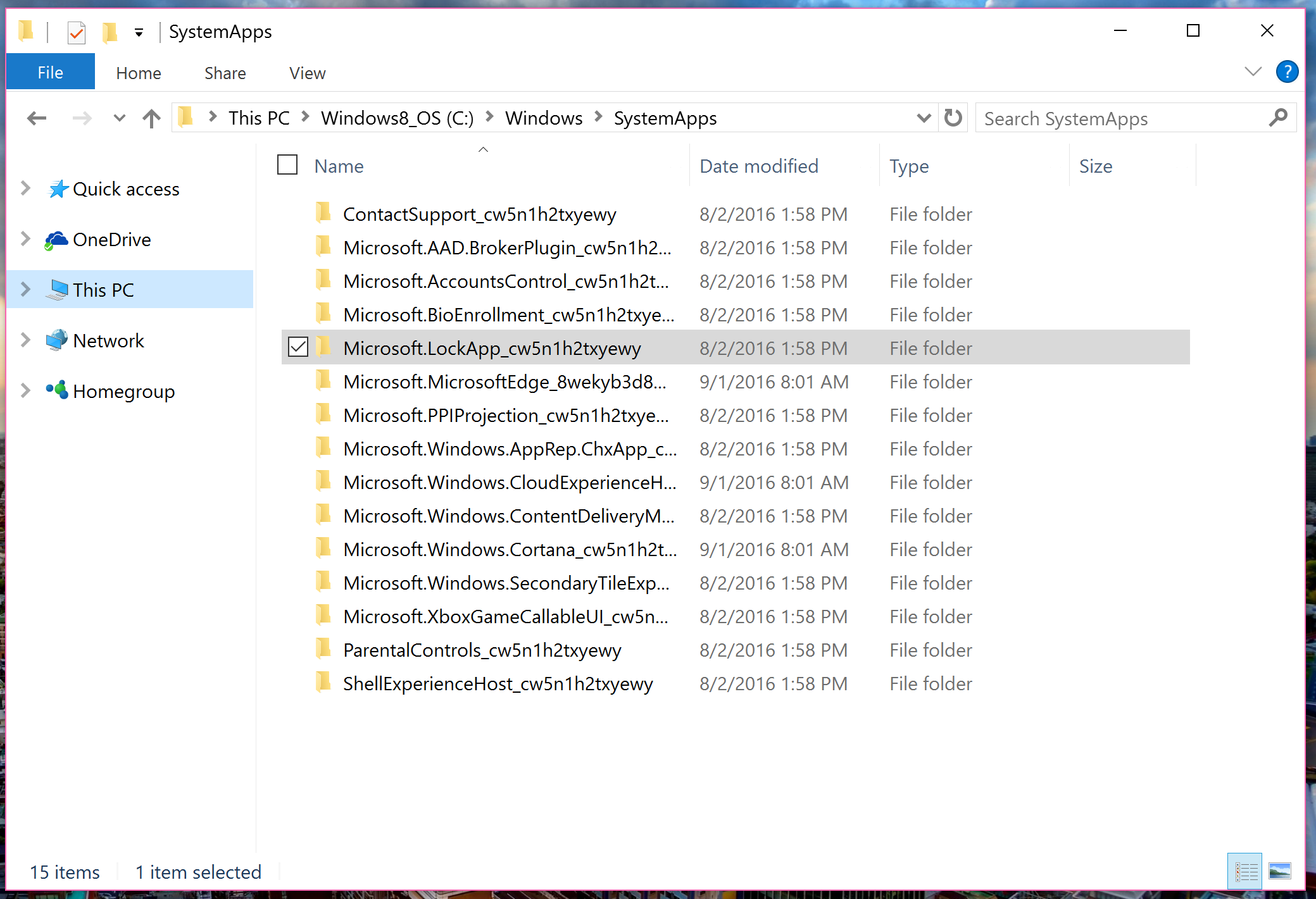Open the address bar history dropdown
This screenshot has height=899, width=1316.
tap(924, 118)
